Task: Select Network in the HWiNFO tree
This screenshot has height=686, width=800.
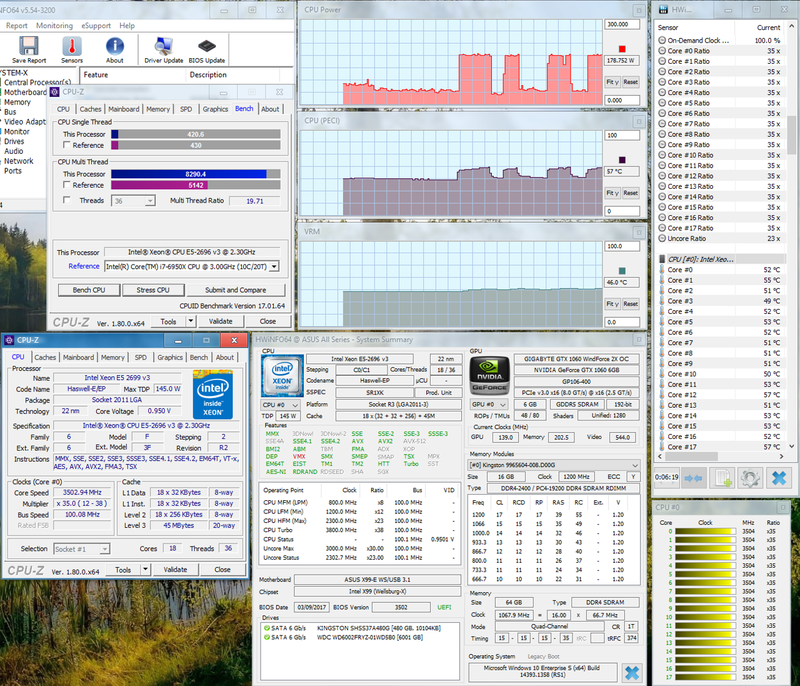Action: (19, 161)
